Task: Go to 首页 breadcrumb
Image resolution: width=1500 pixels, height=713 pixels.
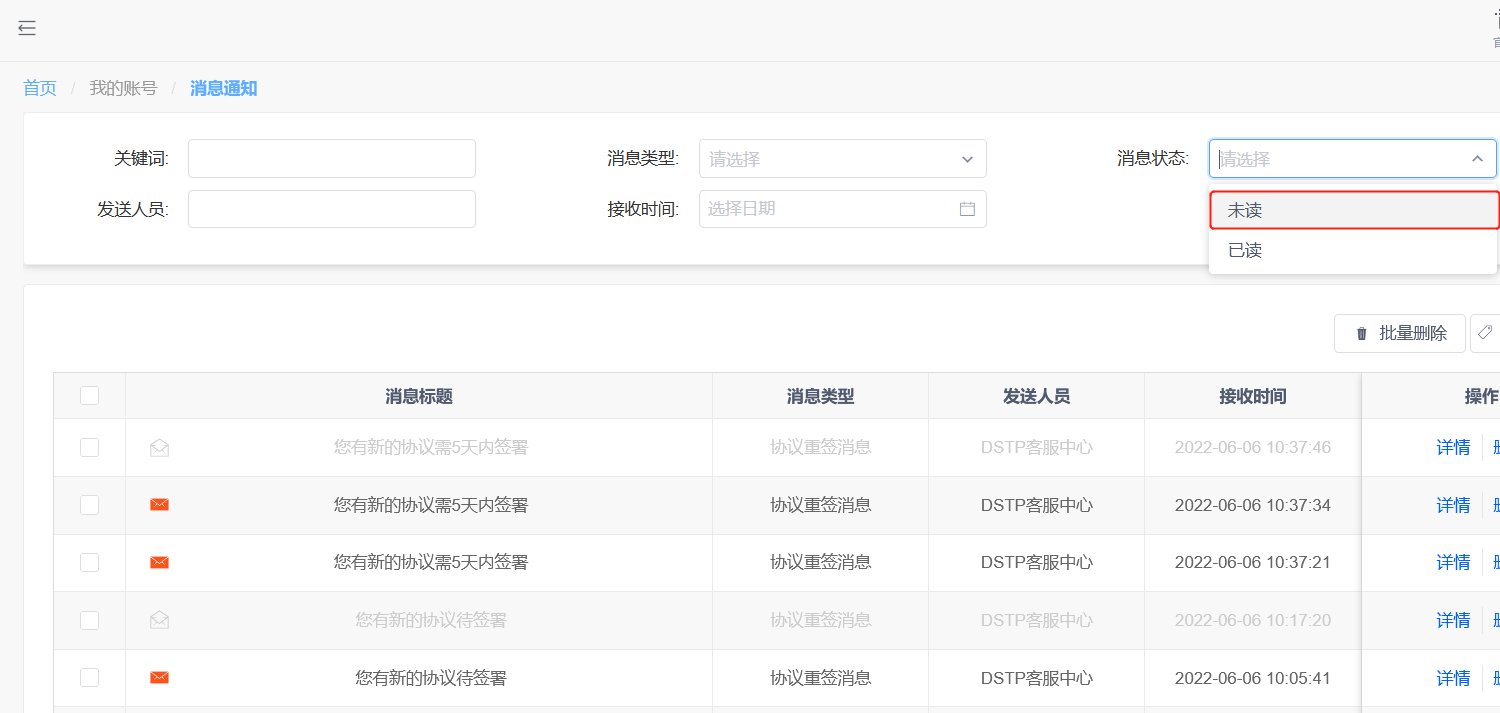Action: pyautogui.click(x=40, y=88)
